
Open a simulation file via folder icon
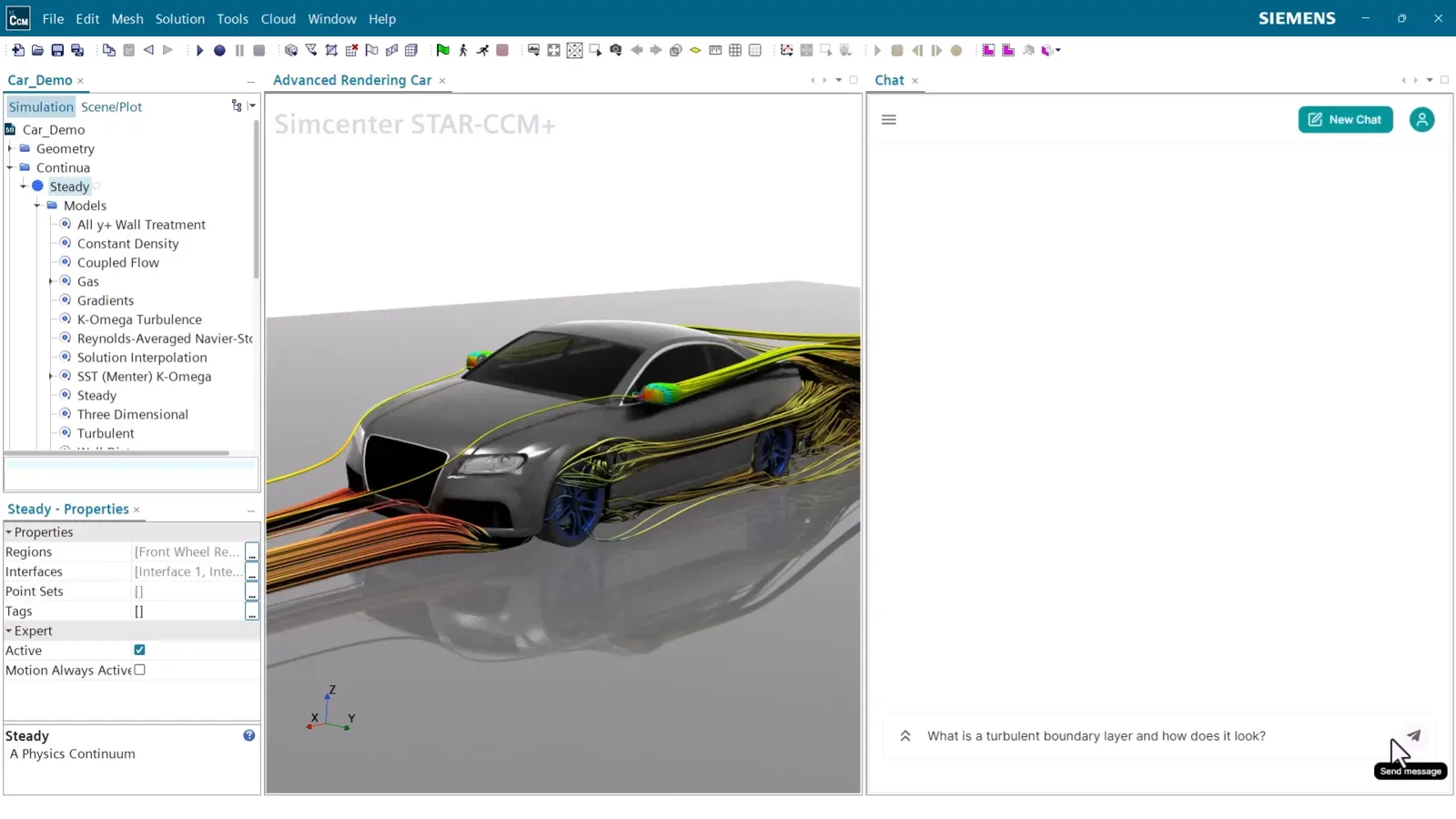(x=37, y=50)
